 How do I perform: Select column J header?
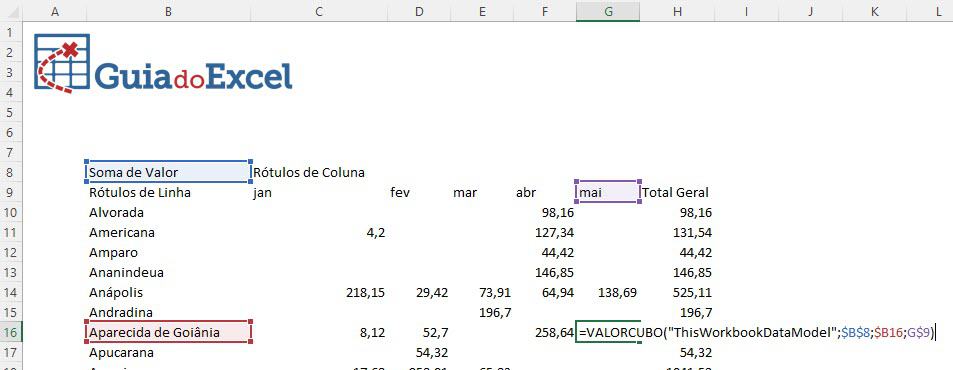point(810,11)
